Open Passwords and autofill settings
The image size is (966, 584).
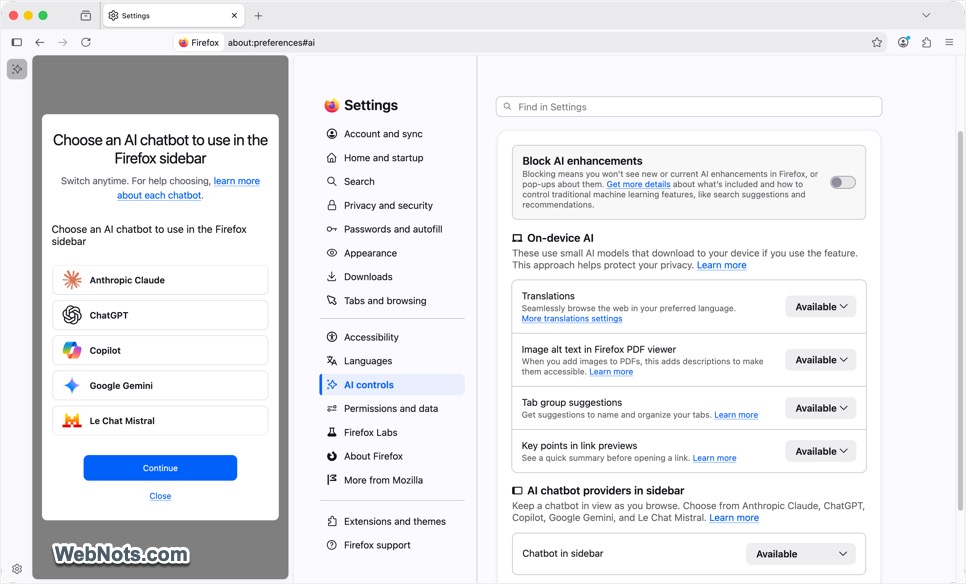point(392,229)
